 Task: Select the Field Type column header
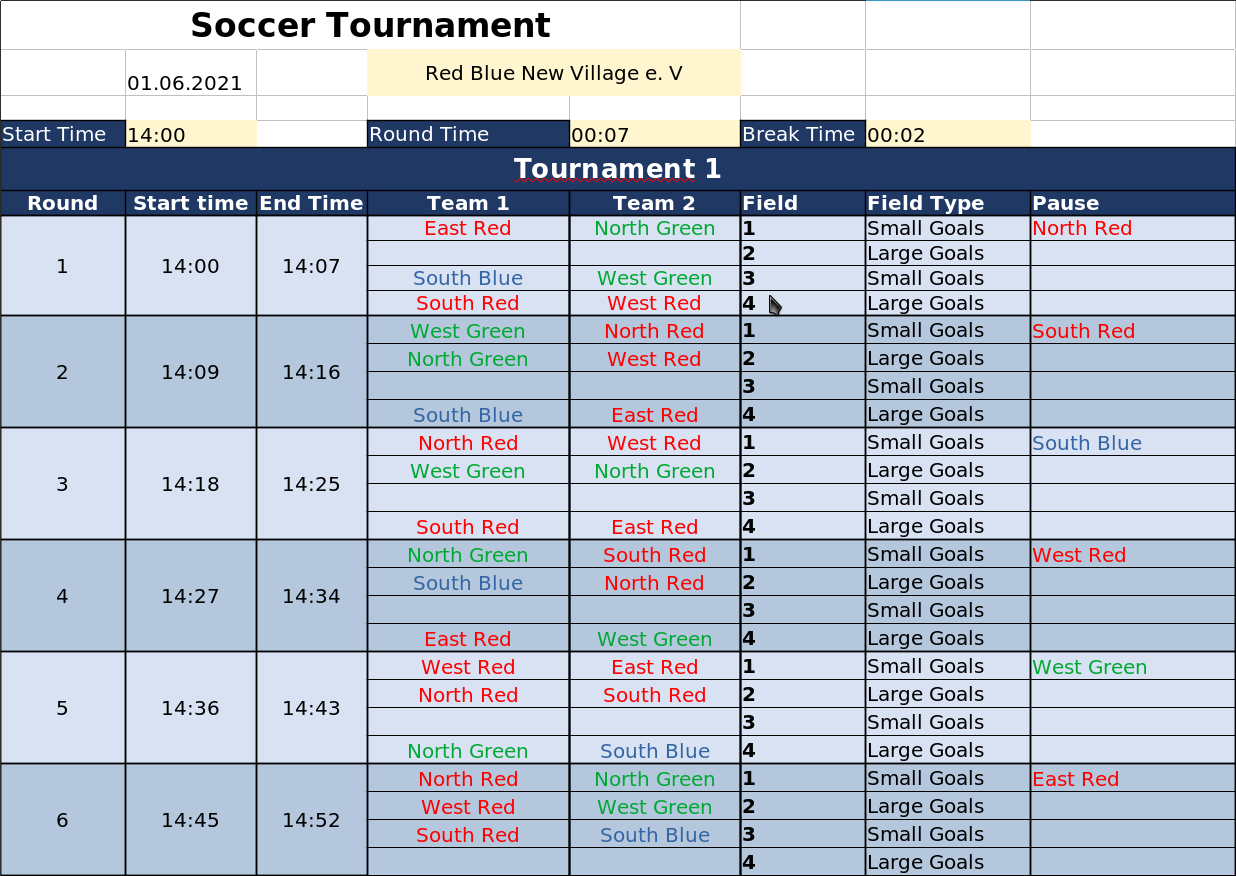click(947, 203)
